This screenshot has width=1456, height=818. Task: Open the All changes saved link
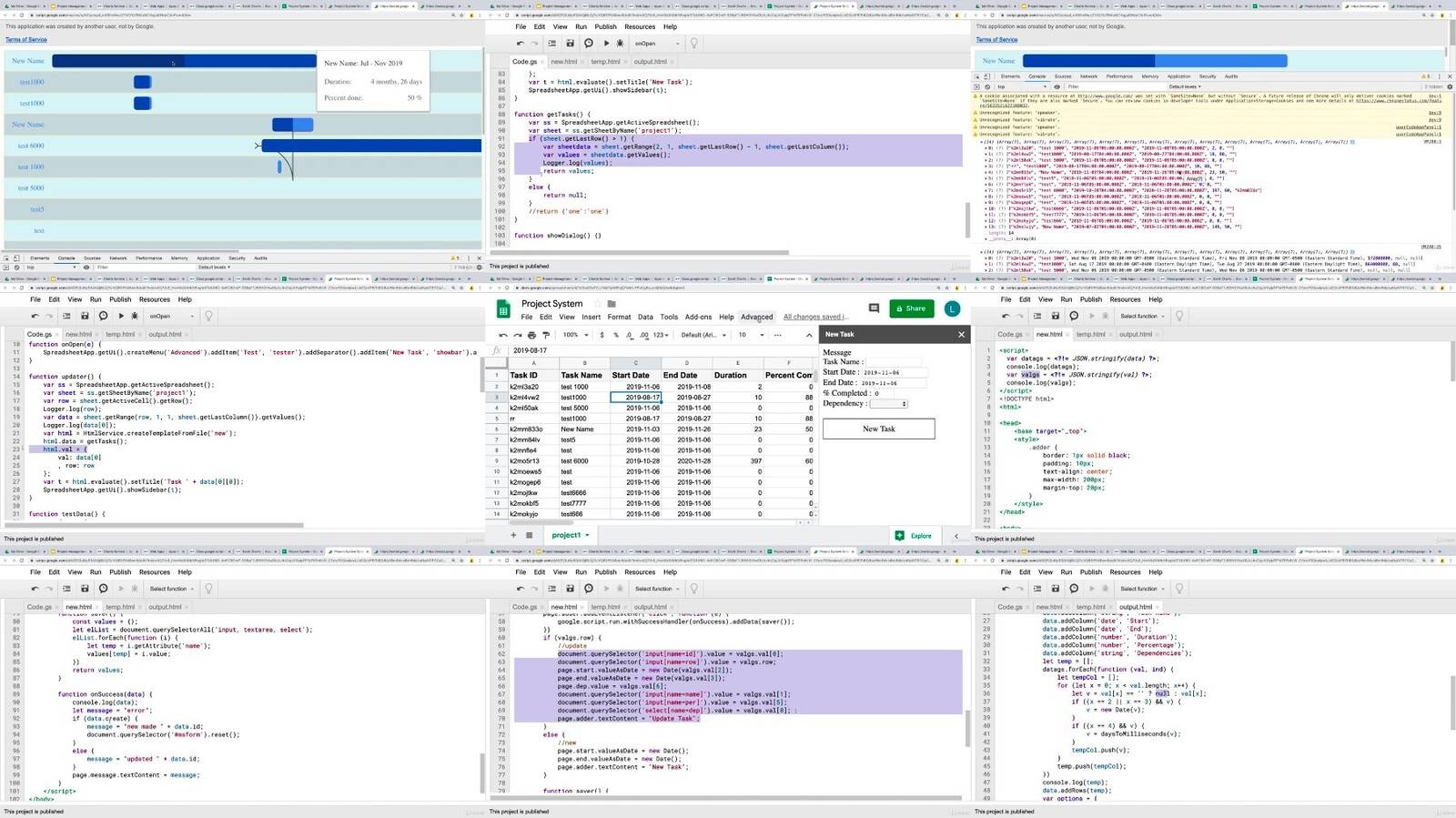[814, 318]
